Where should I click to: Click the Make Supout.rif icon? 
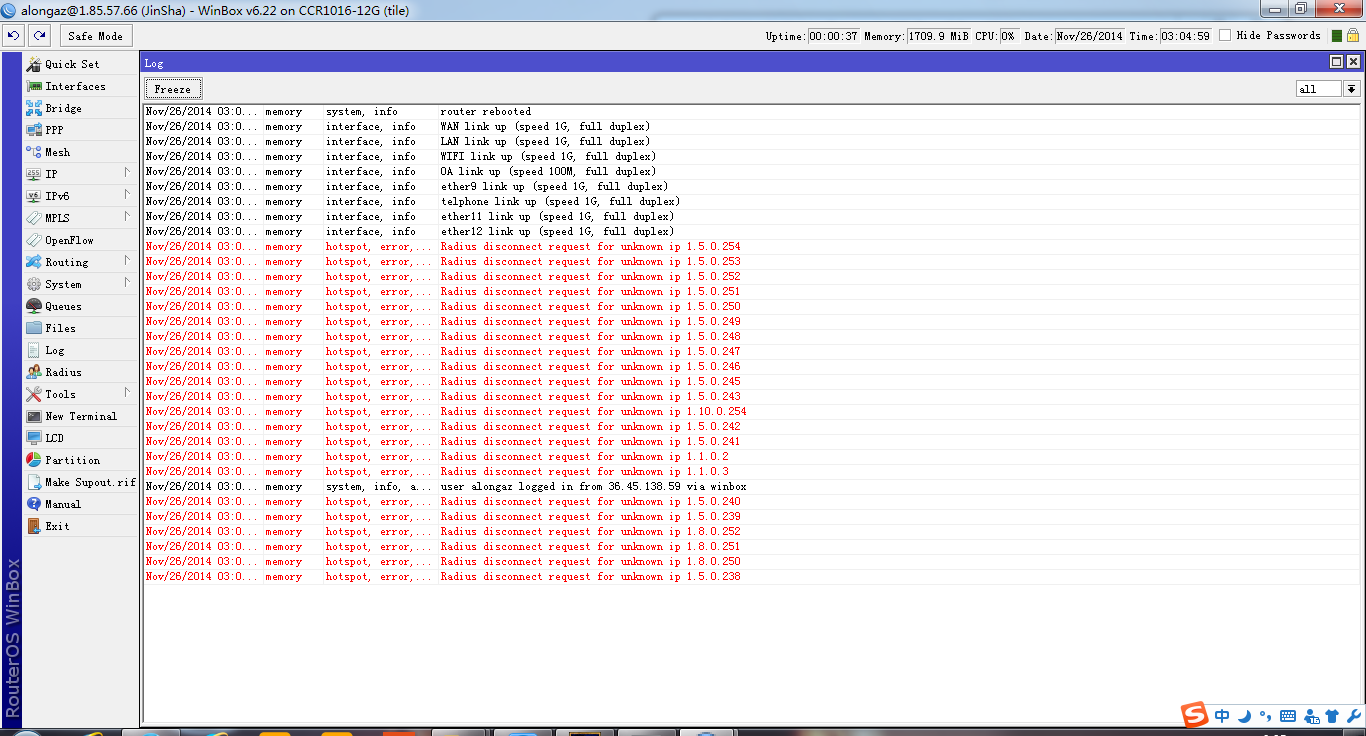click(34, 482)
